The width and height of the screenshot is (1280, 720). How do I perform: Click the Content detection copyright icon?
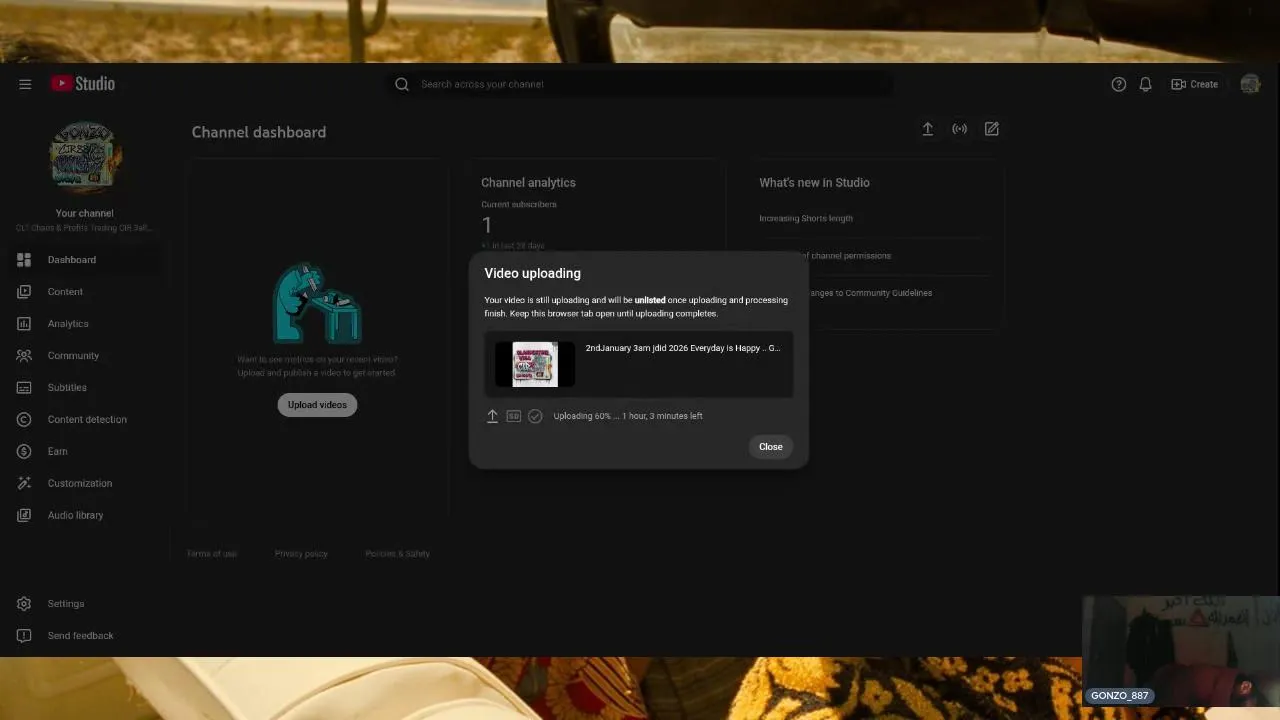tap(24, 420)
